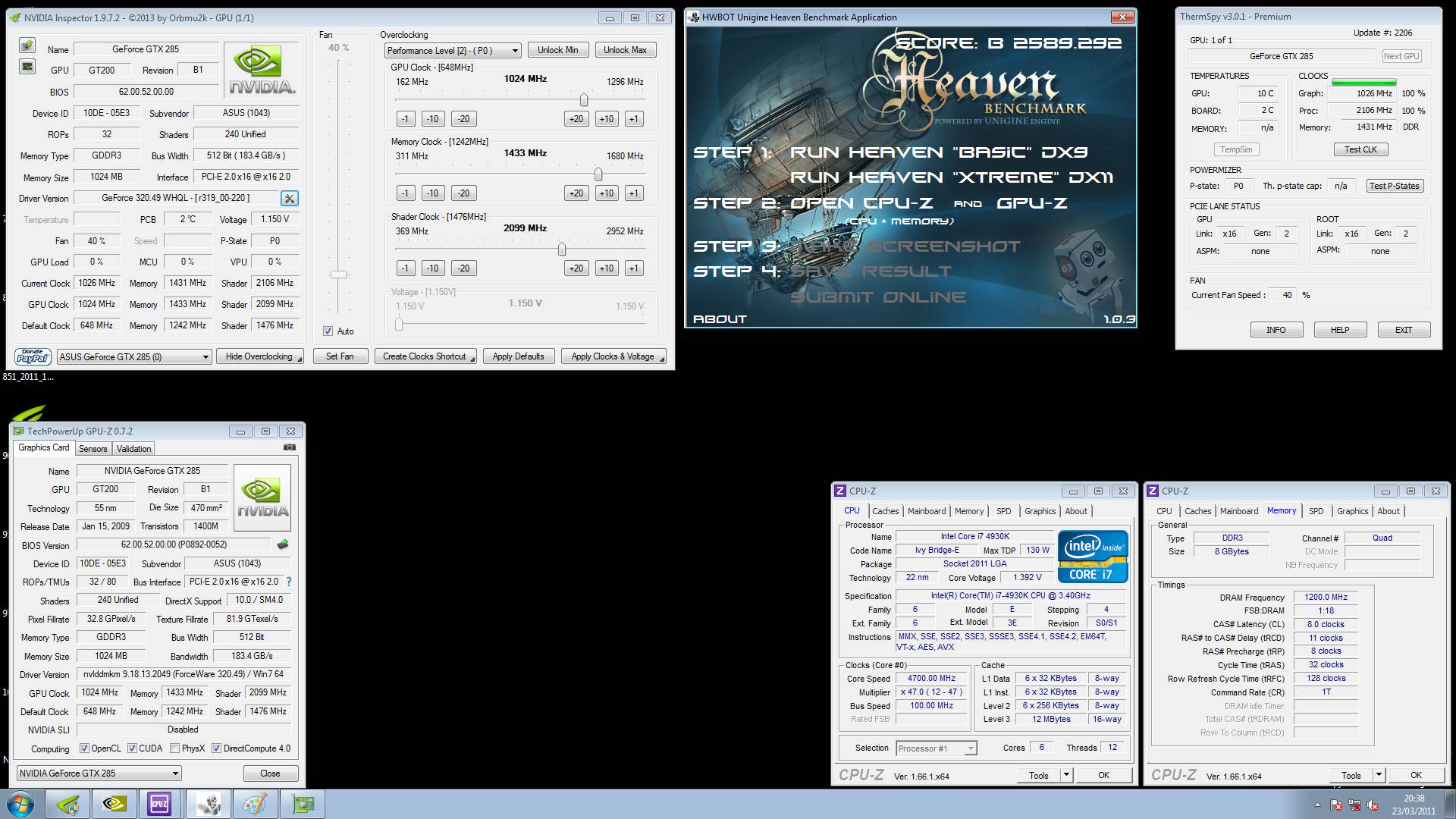The image size is (1456, 819).
Task: Click the Heaven Benchmark title bar icon
Action: pos(694,17)
